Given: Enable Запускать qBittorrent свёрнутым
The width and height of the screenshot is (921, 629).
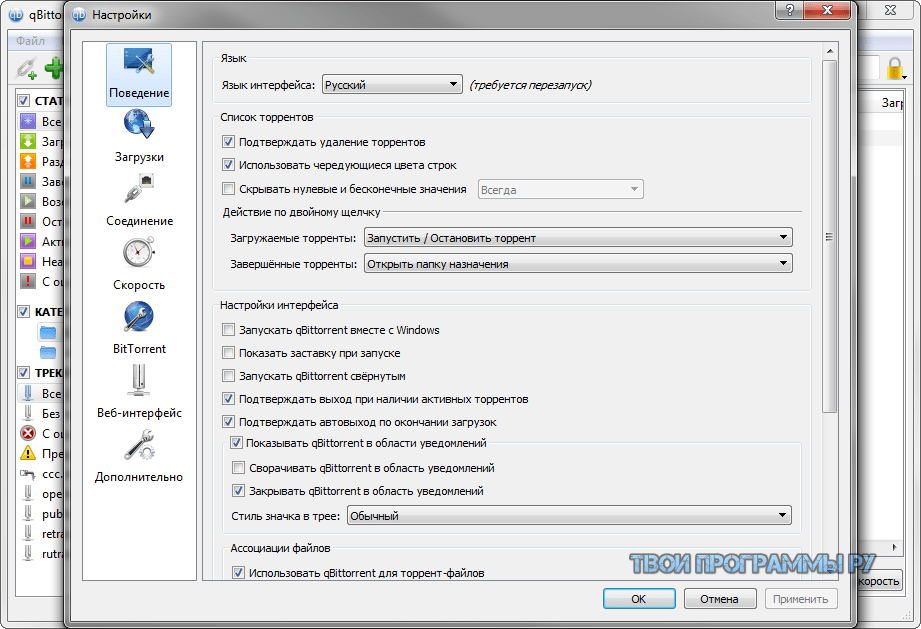Looking at the screenshot, I should [228, 376].
